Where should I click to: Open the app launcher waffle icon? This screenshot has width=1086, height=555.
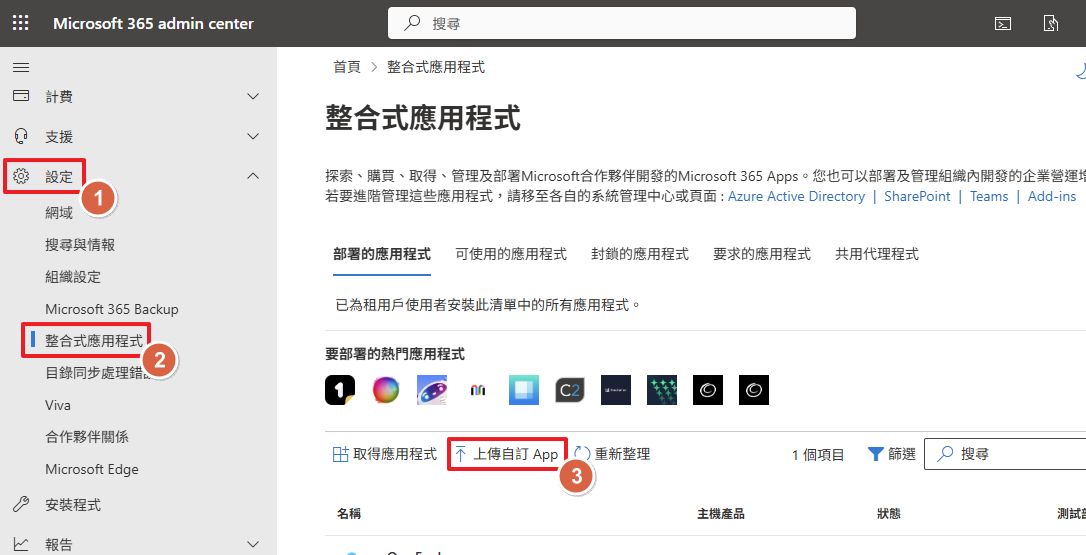(x=20, y=23)
